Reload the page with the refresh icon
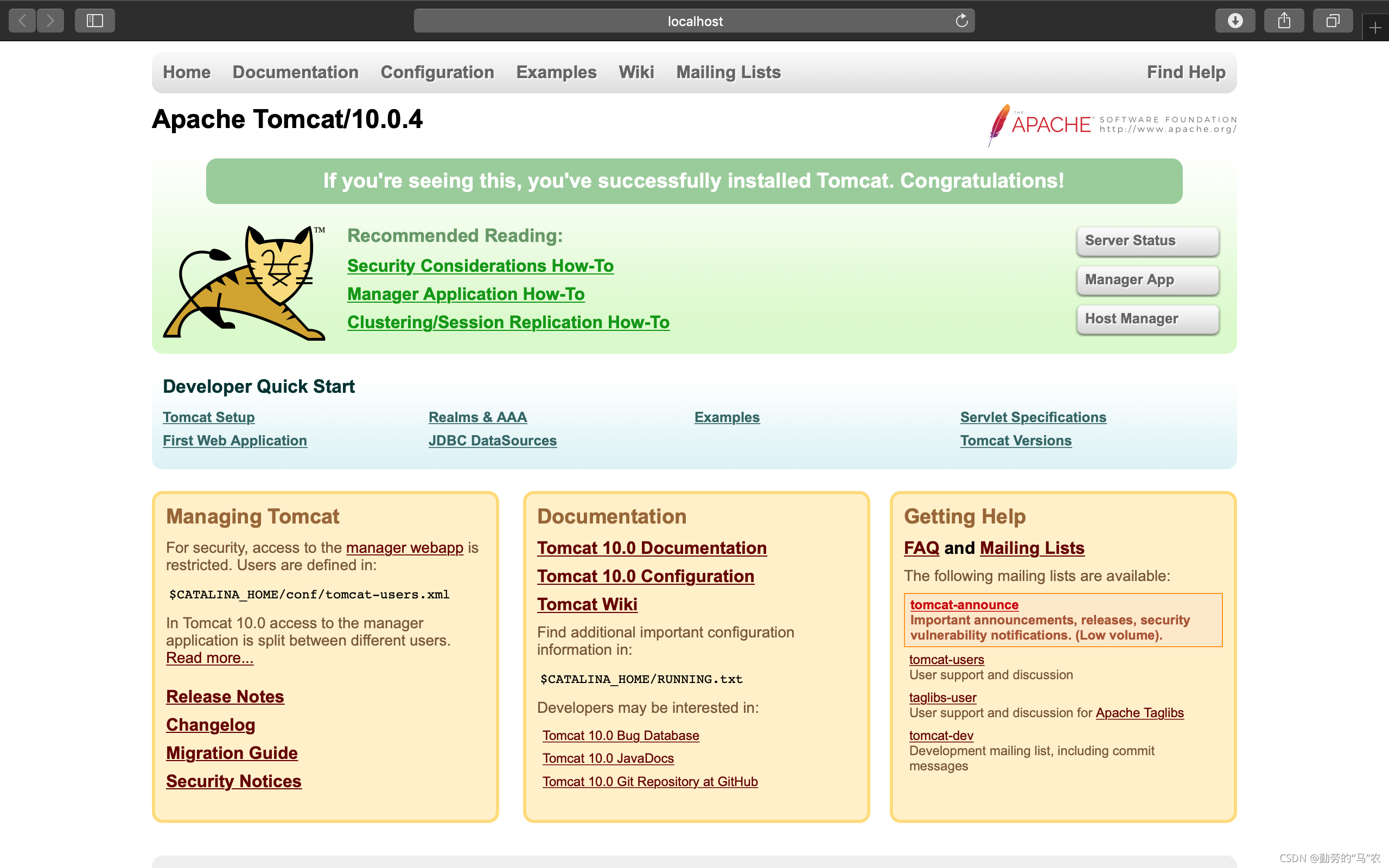This screenshot has height=868, width=1389. point(961,21)
